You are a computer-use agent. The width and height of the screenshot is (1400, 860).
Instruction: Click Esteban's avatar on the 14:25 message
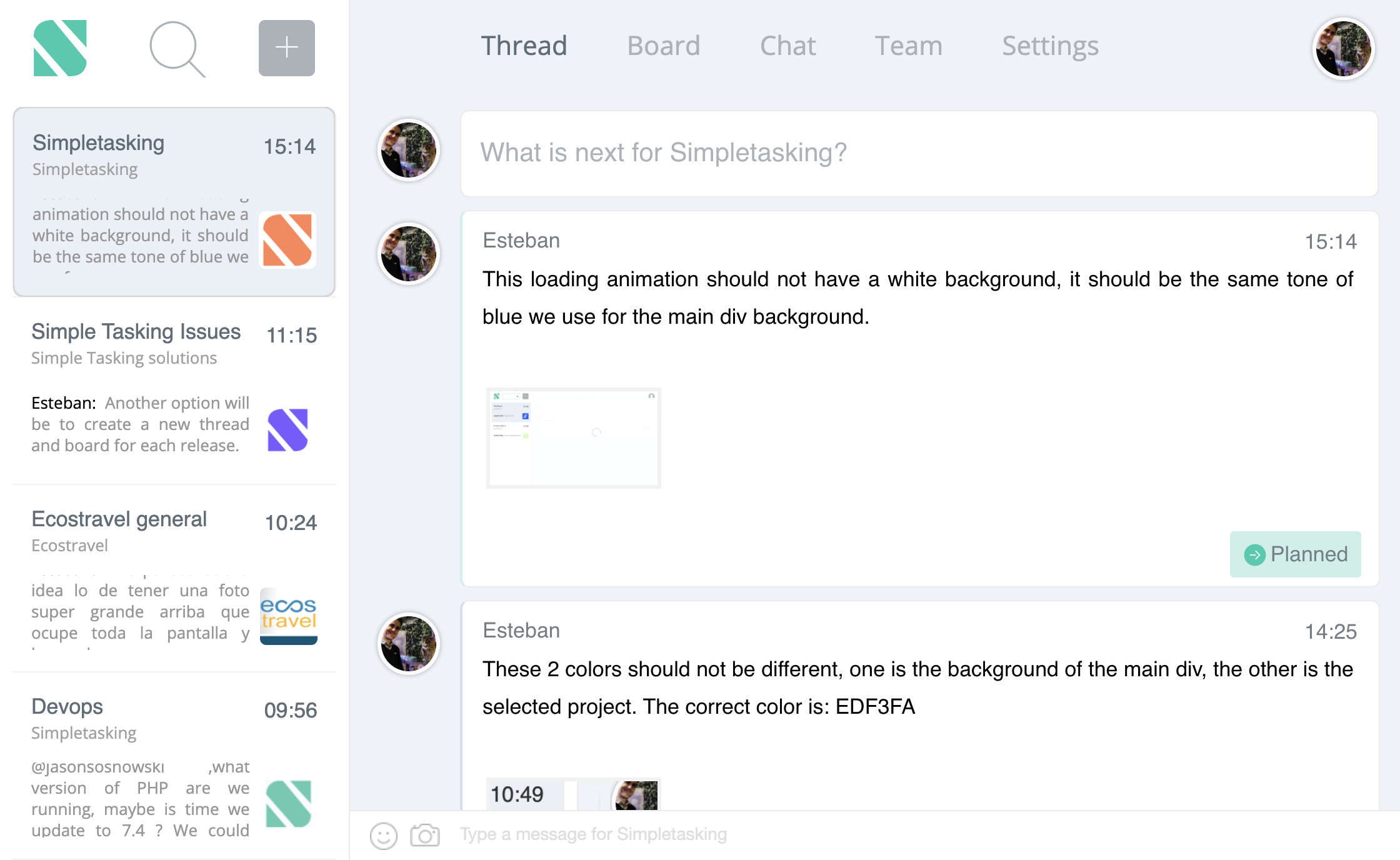[x=409, y=644]
